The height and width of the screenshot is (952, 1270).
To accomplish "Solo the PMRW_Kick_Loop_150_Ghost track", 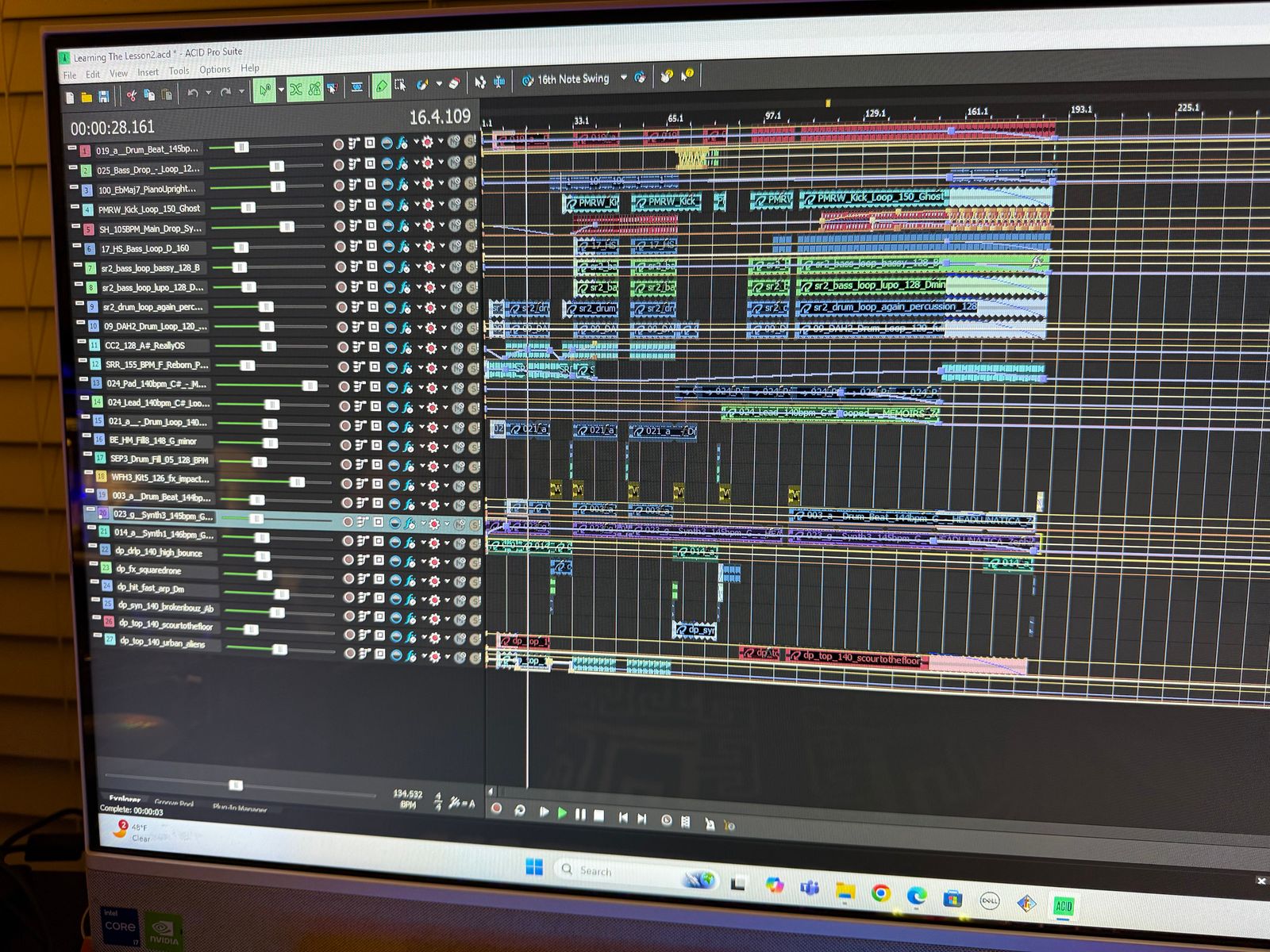I will tap(470, 205).
